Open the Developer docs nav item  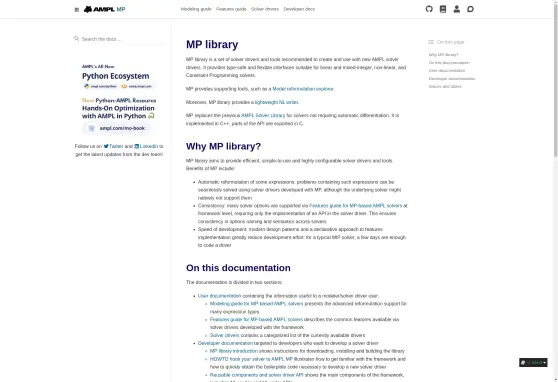[x=299, y=9]
